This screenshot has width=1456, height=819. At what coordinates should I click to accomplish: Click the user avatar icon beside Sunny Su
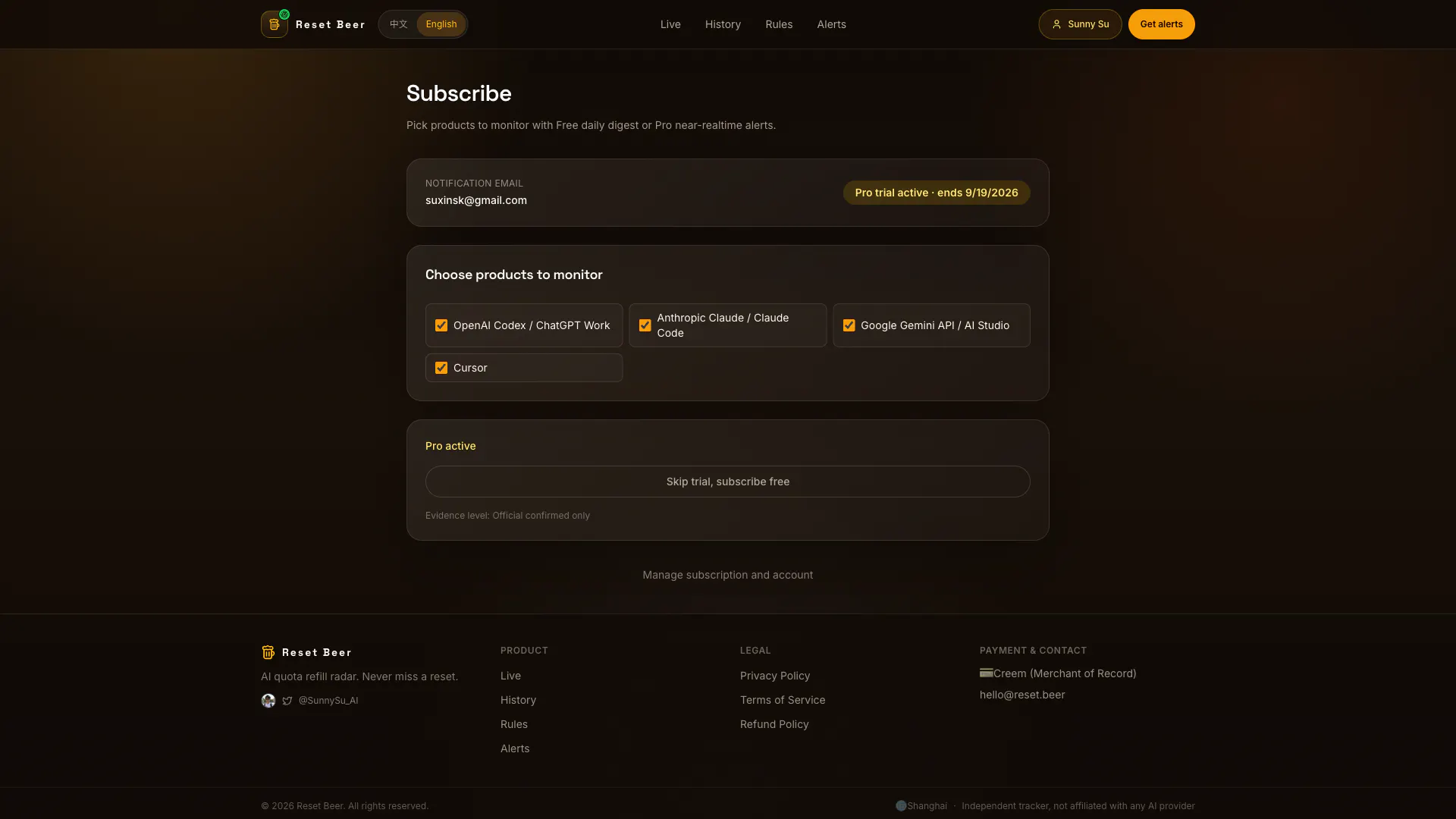[x=1056, y=24]
